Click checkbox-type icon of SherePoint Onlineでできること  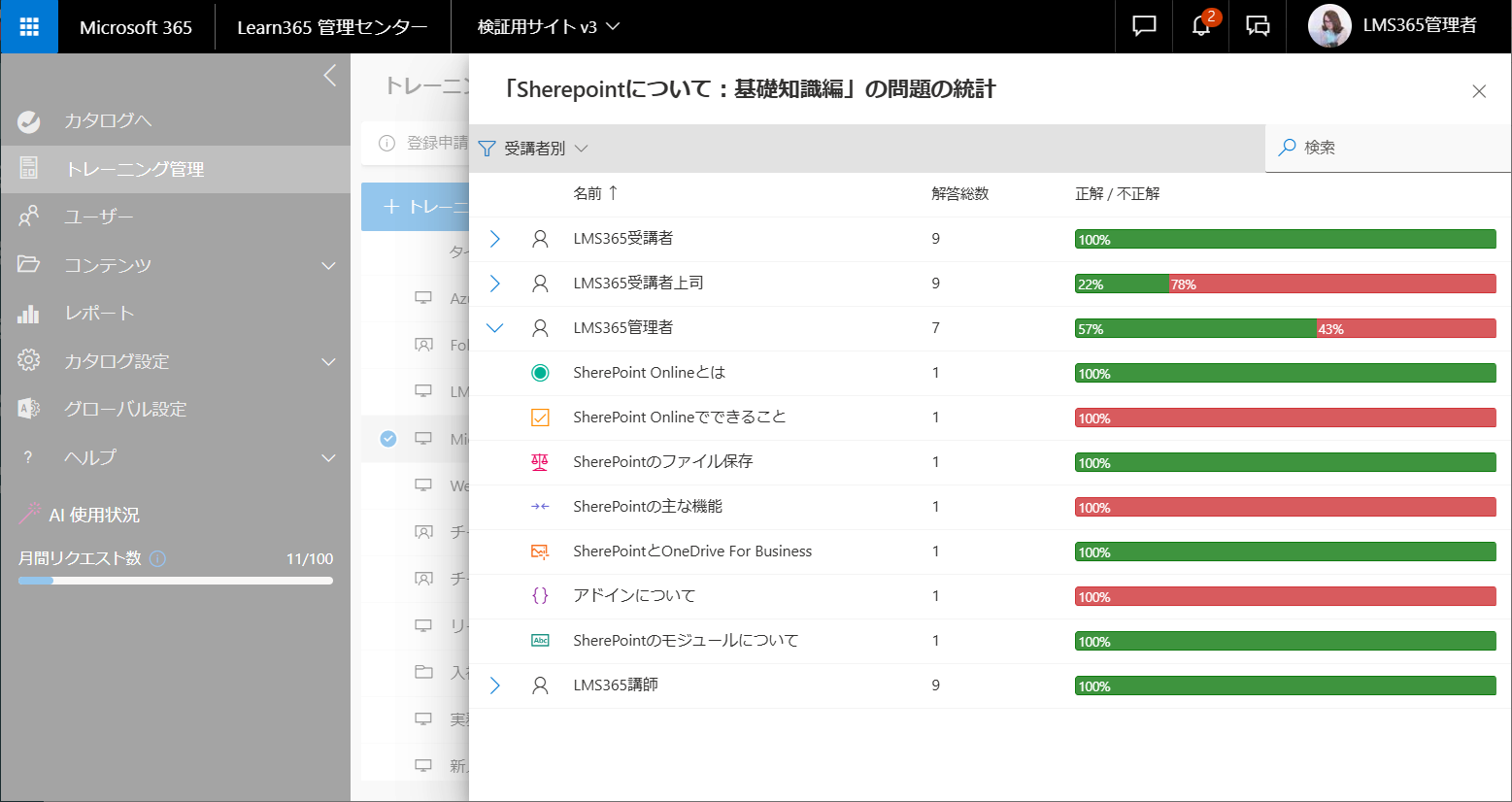coord(541,418)
